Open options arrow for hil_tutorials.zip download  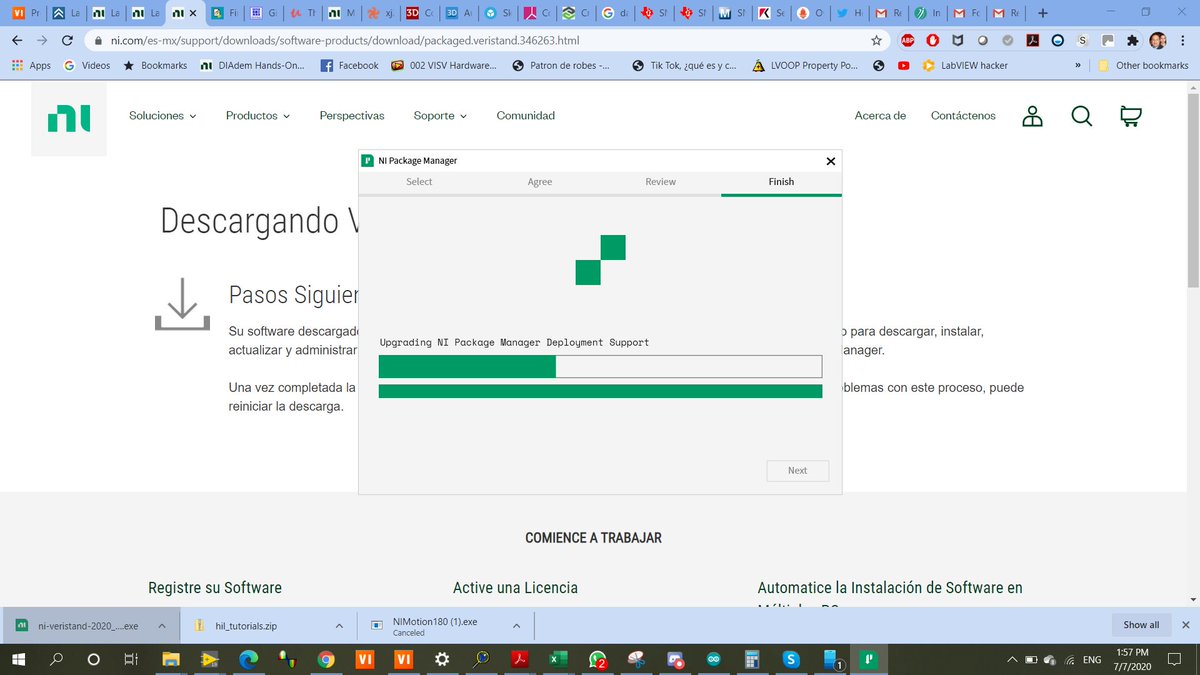339,626
